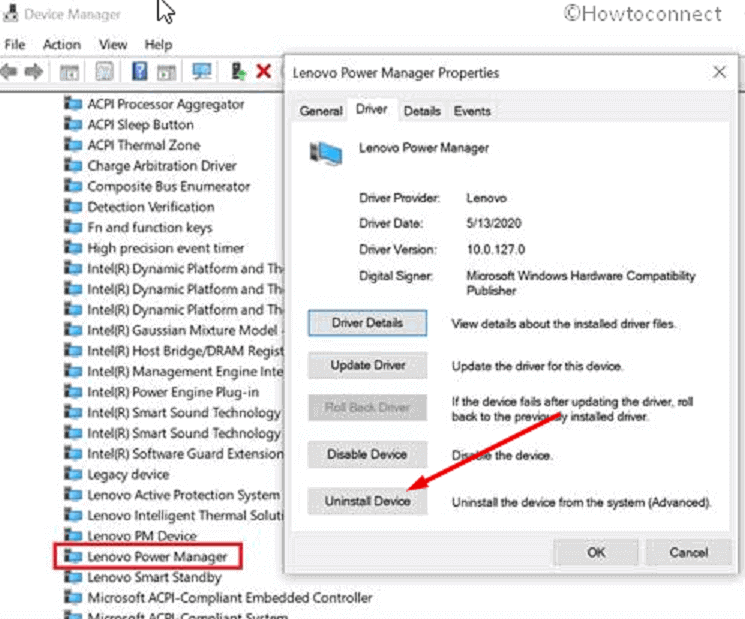Image resolution: width=745 pixels, height=619 pixels.
Task: Open the Action menu
Action: pyautogui.click(x=62, y=45)
